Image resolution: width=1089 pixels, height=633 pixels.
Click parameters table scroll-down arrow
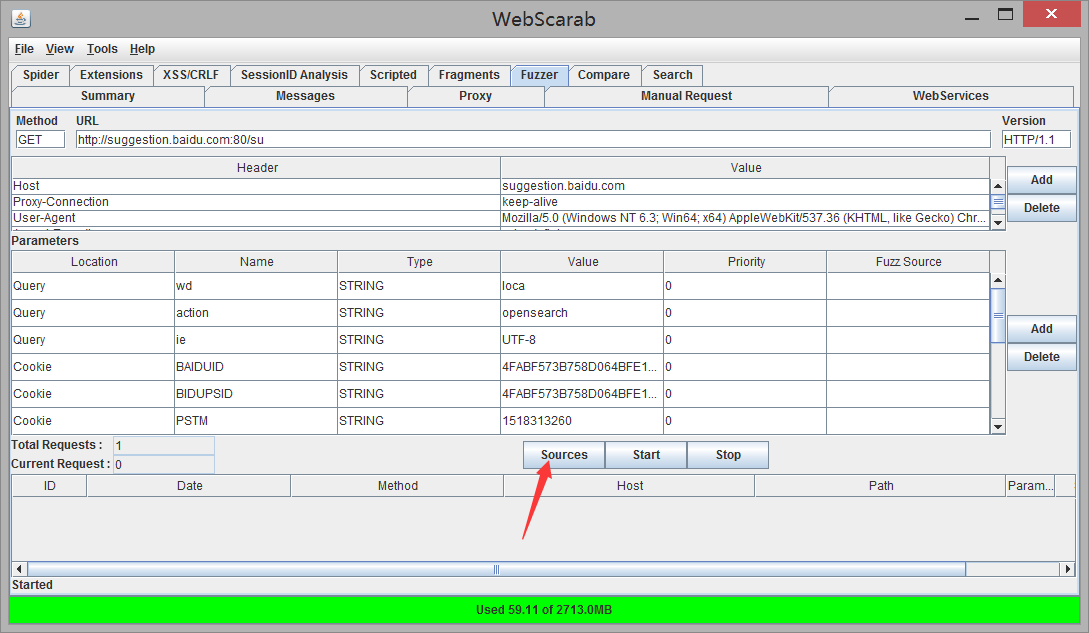point(998,427)
